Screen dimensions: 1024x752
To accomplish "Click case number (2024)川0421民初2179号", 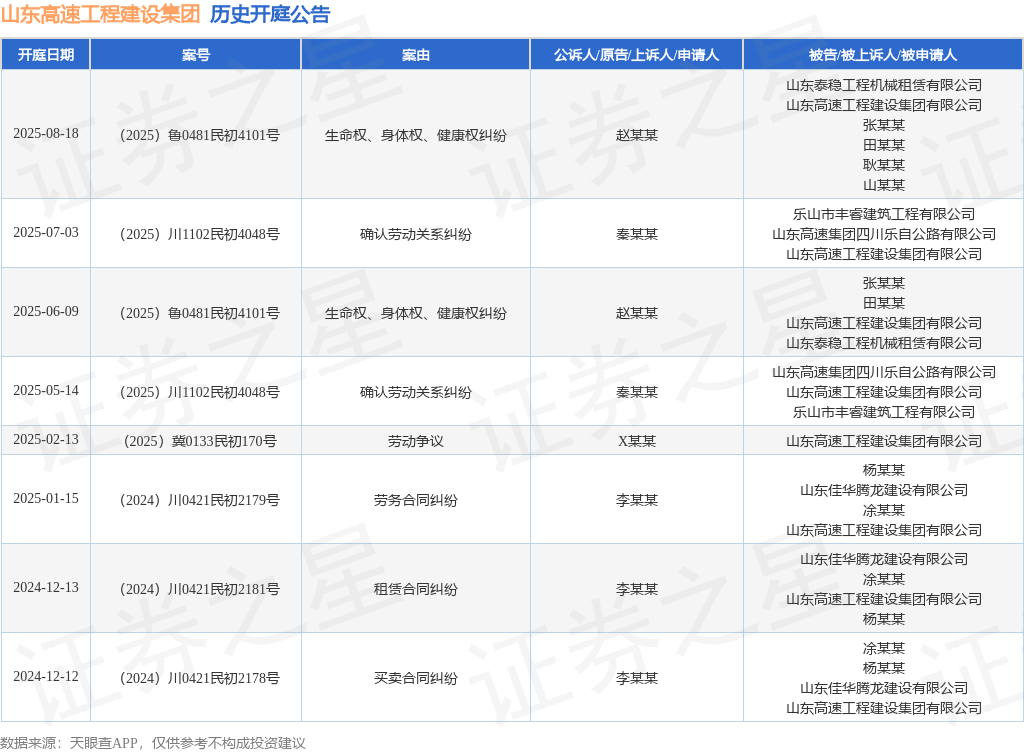I will pos(199,501).
